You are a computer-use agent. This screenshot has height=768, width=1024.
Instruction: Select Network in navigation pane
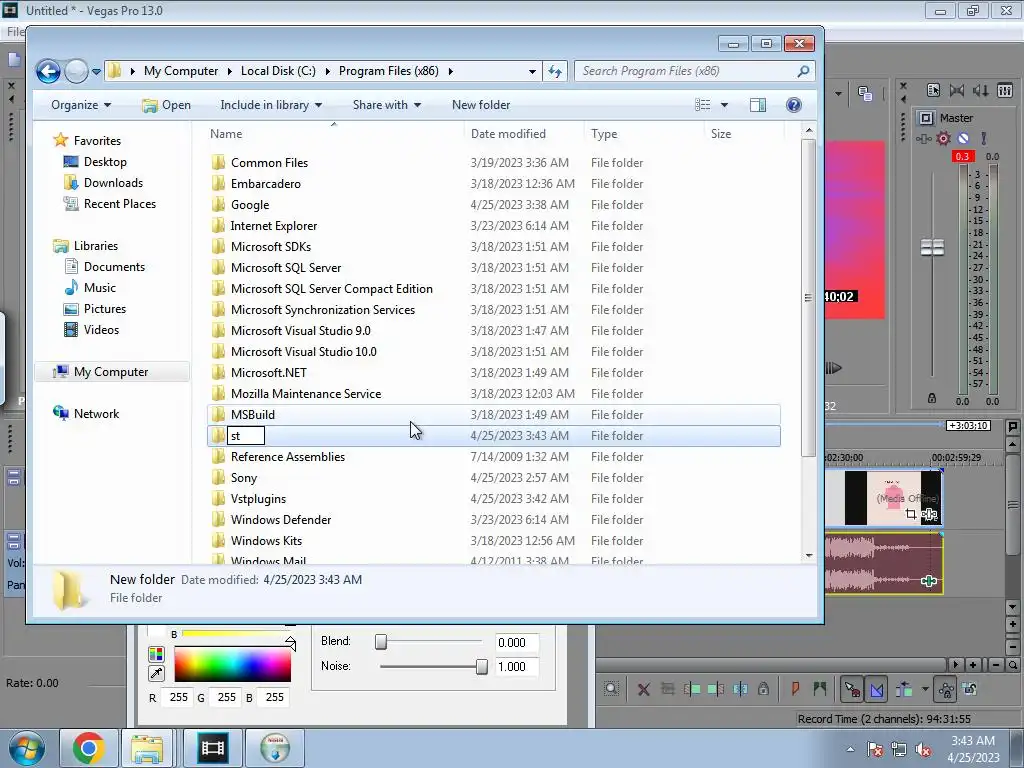point(96,413)
